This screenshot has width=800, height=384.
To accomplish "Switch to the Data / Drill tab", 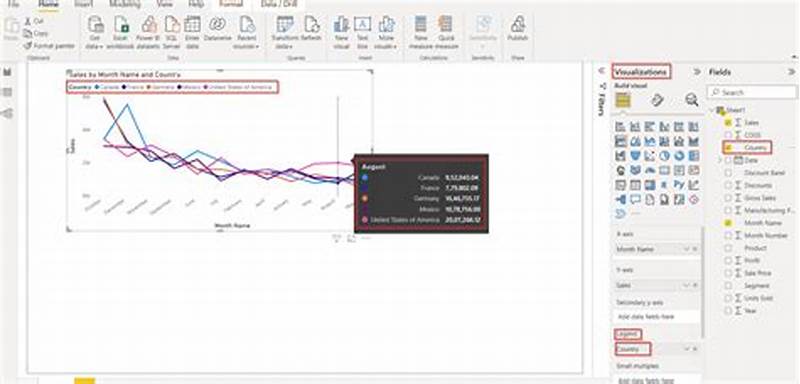I will [x=280, y=4].
